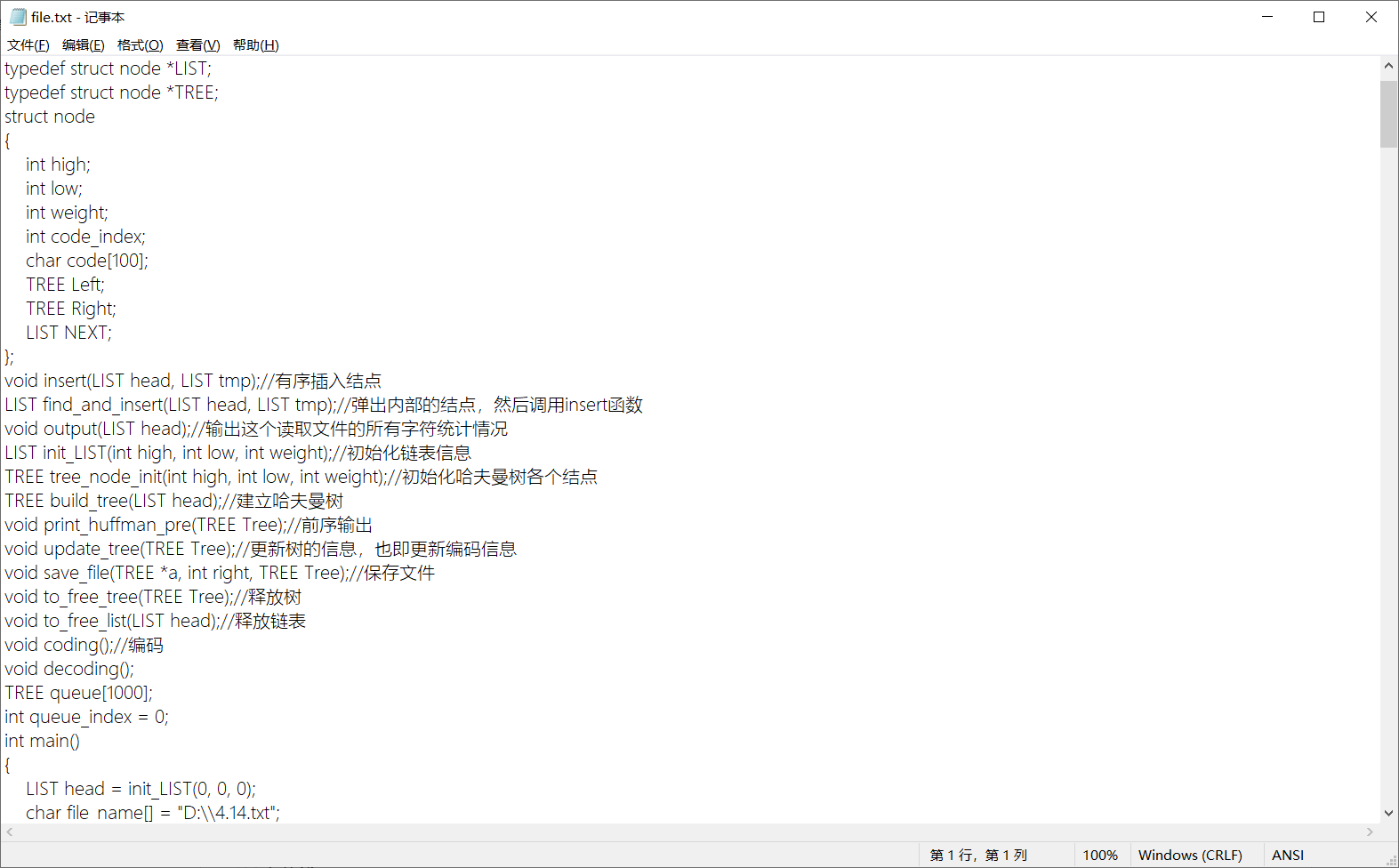Click the Notepad icon in the title bar
This screenshot has width=1399, height=868.
18,17
